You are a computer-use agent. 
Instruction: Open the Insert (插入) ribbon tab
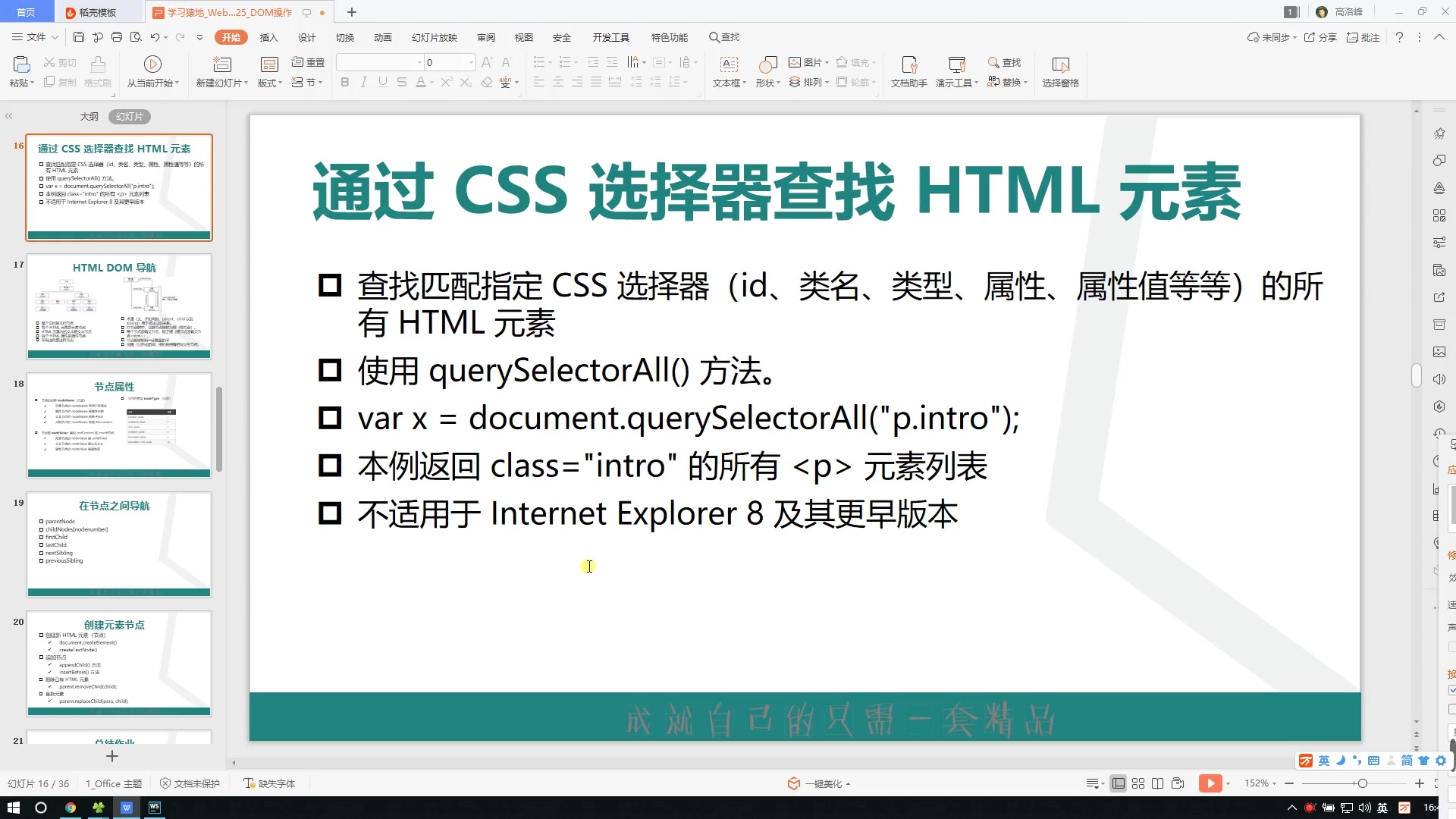(x=268, y=37)
